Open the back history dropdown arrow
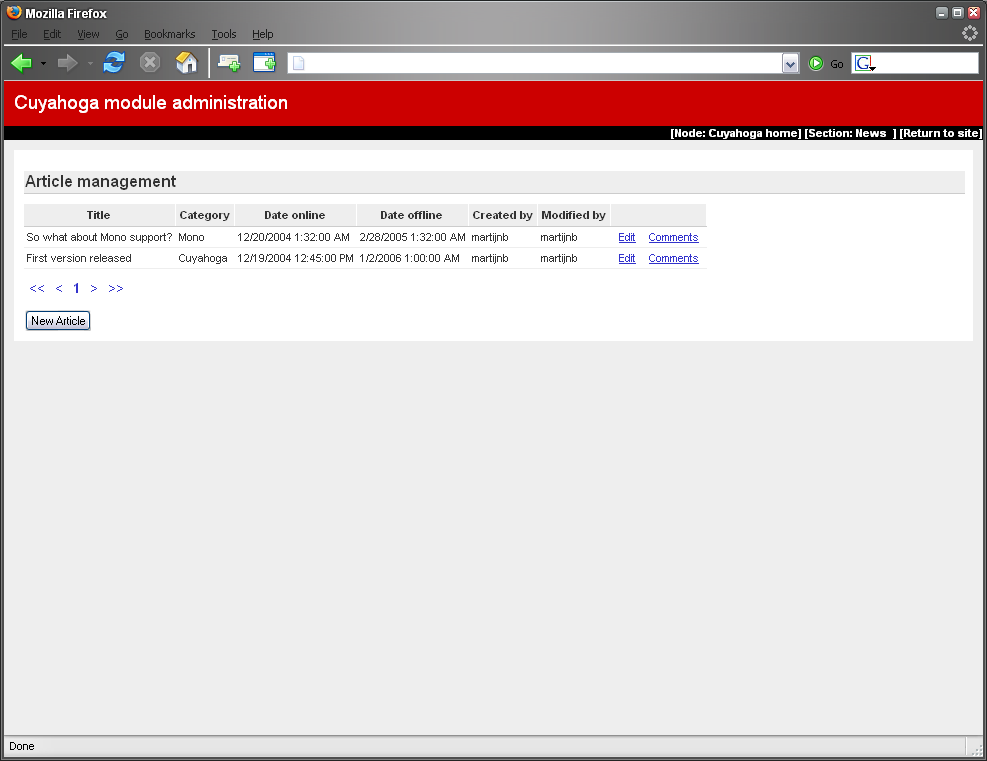The image size is (987, 761). (43, 63)
